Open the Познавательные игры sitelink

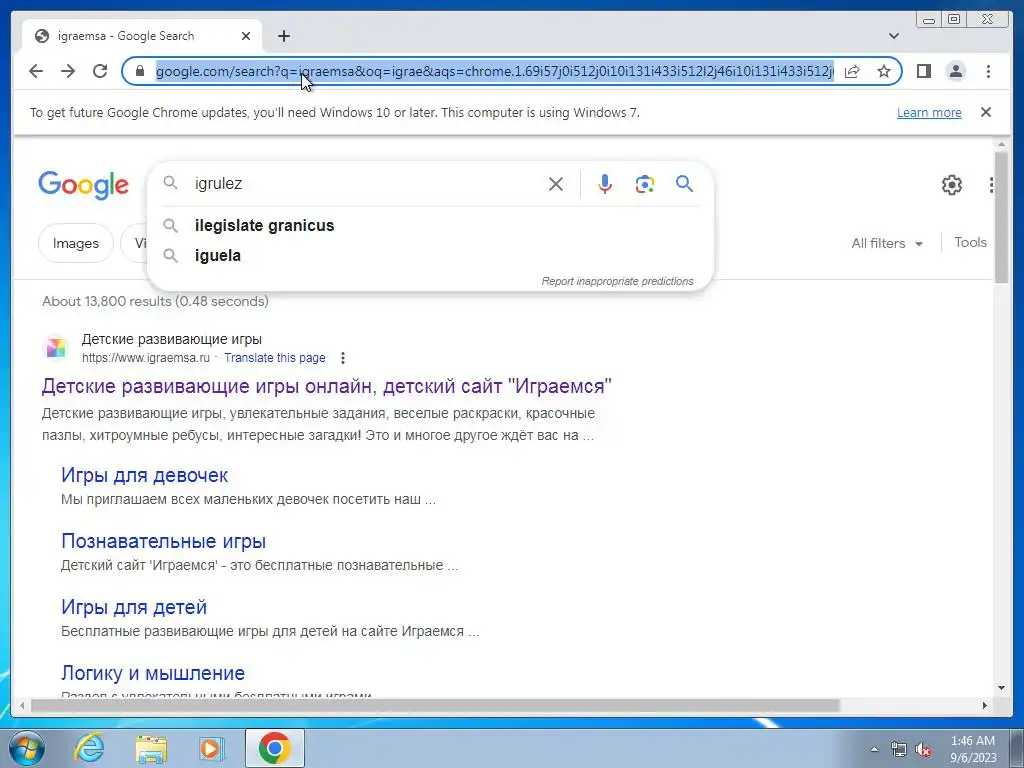point(163,541)
